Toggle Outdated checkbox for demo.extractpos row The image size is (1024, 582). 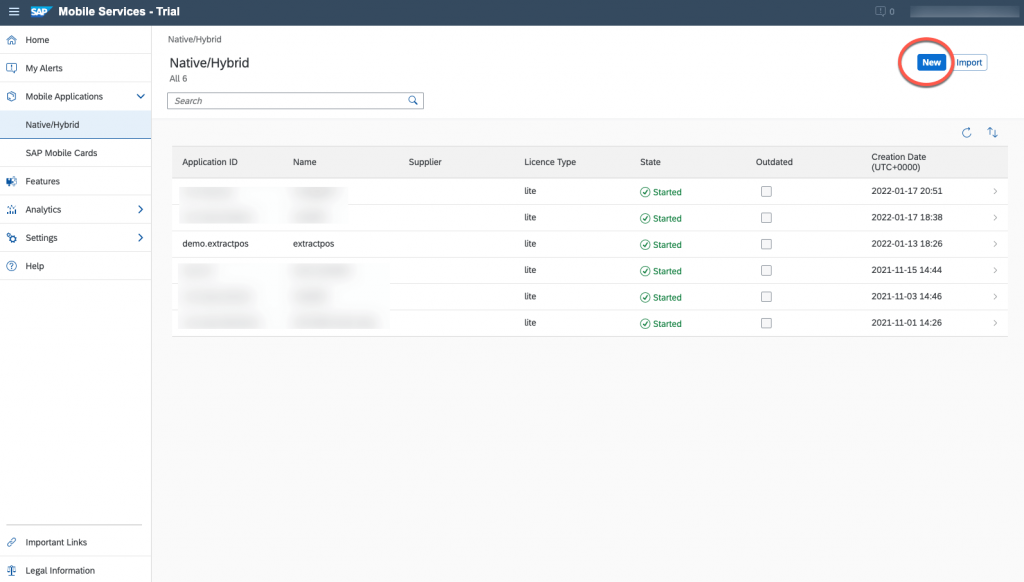pos(766,244)
